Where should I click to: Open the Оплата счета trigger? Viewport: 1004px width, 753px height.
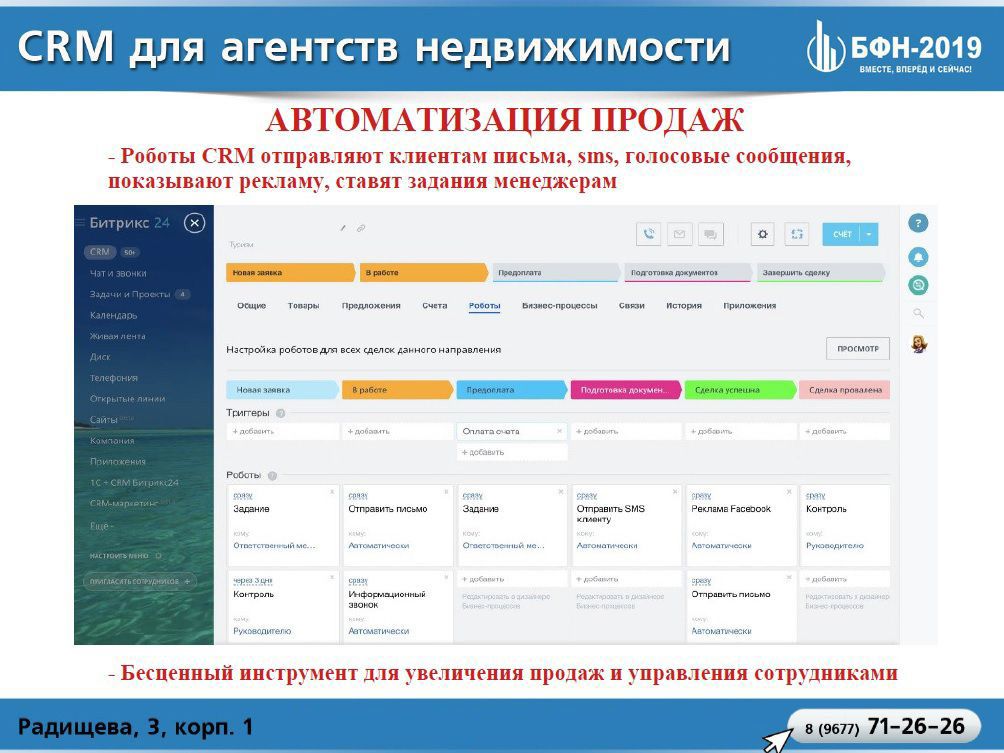coord(491,432)
